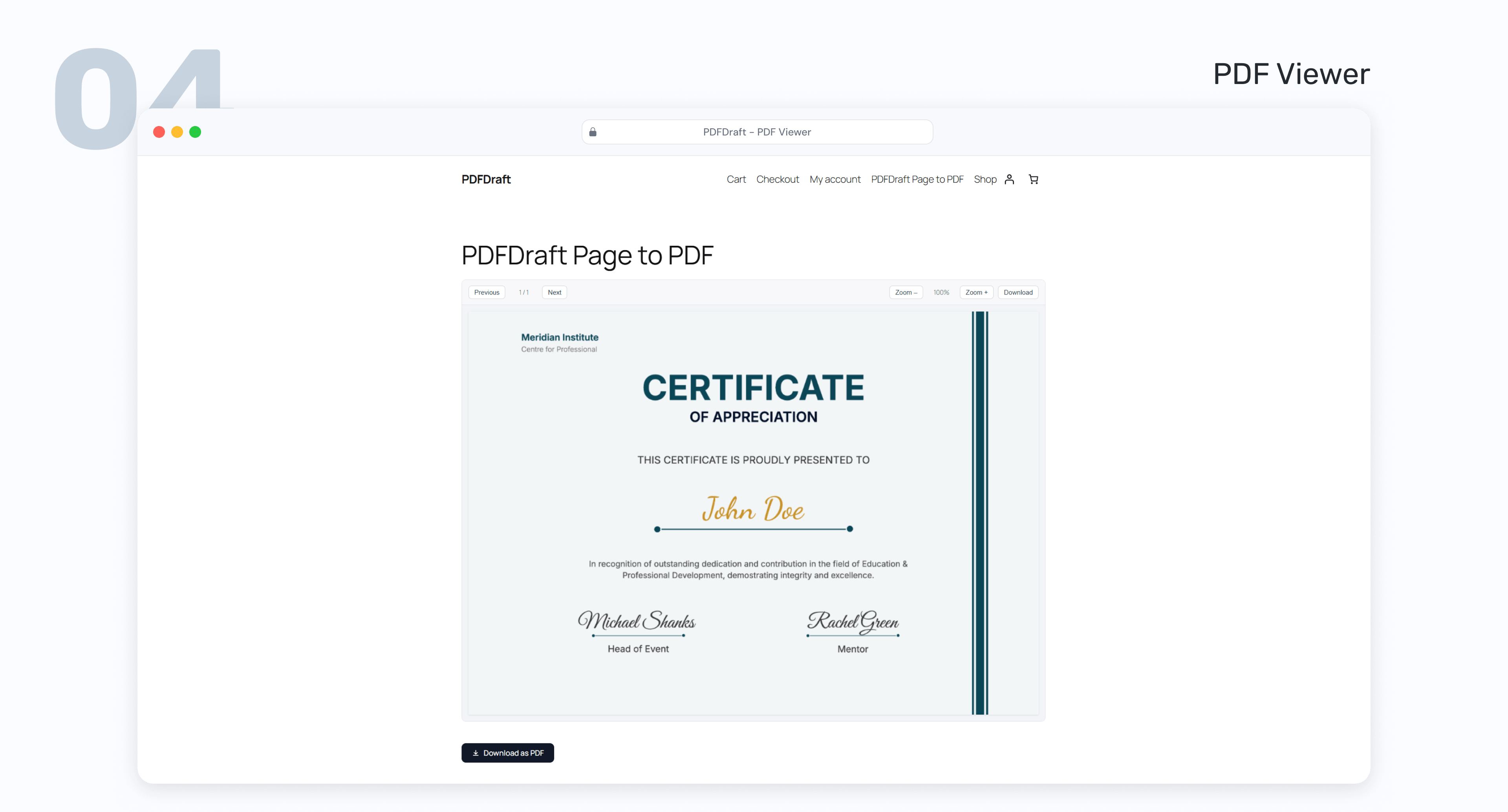Click the John Doe recipient name

pyautogui.click(x=753, y=508)
